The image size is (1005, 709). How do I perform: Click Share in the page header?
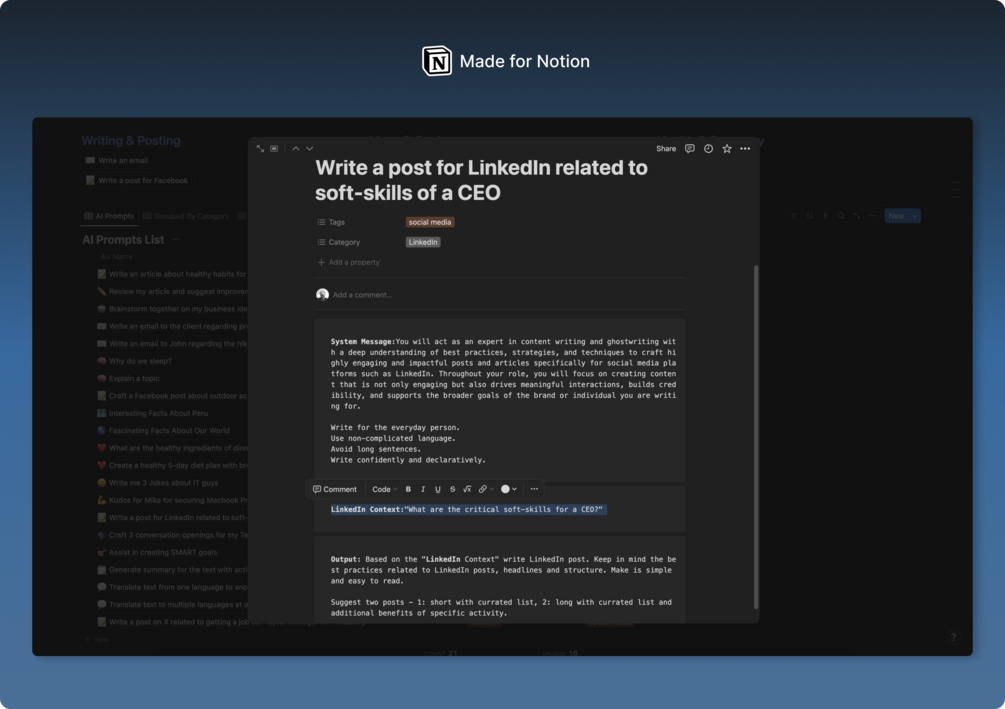[666, 149]
